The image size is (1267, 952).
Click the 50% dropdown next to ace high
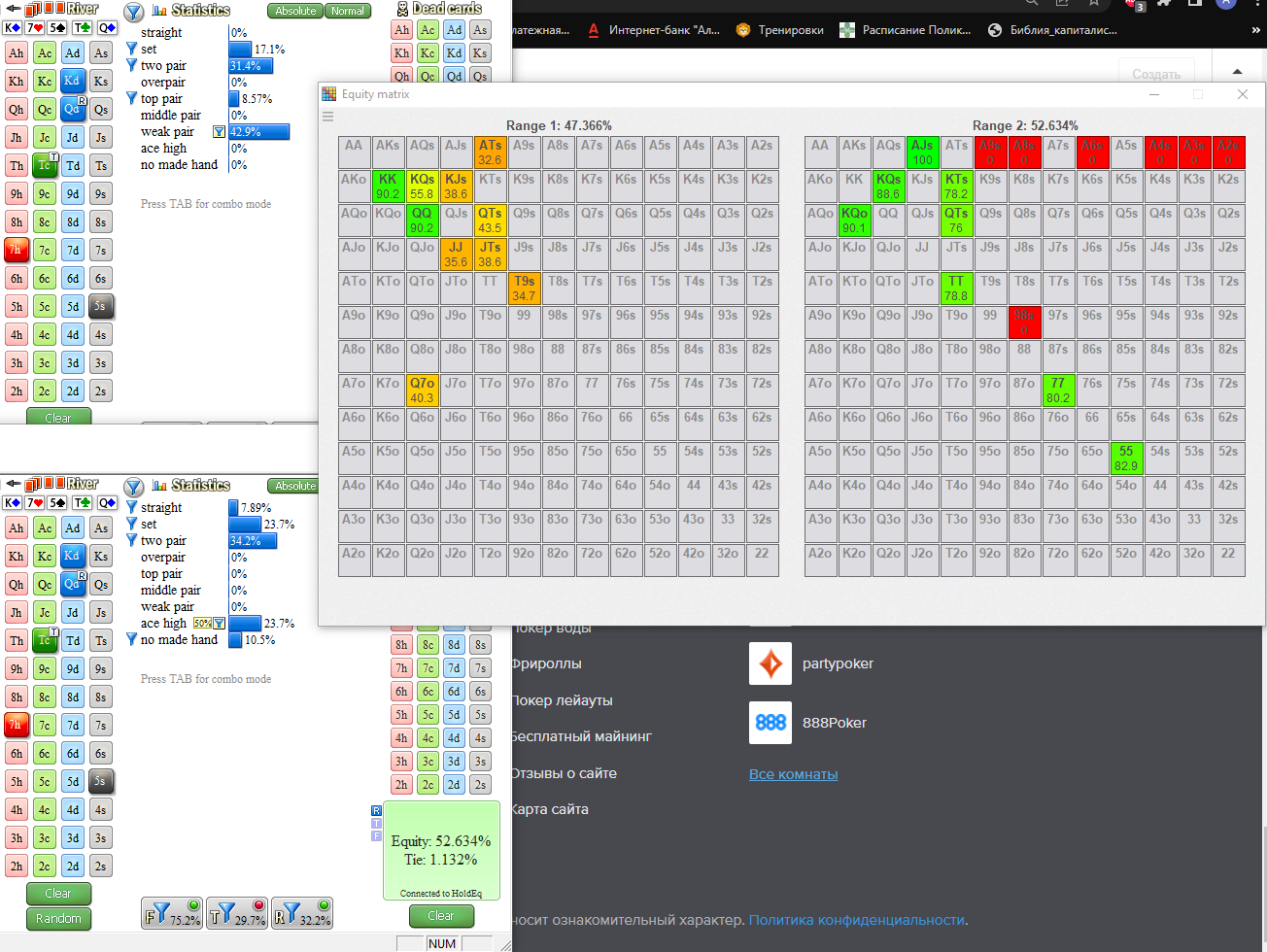tap(202, 624)
